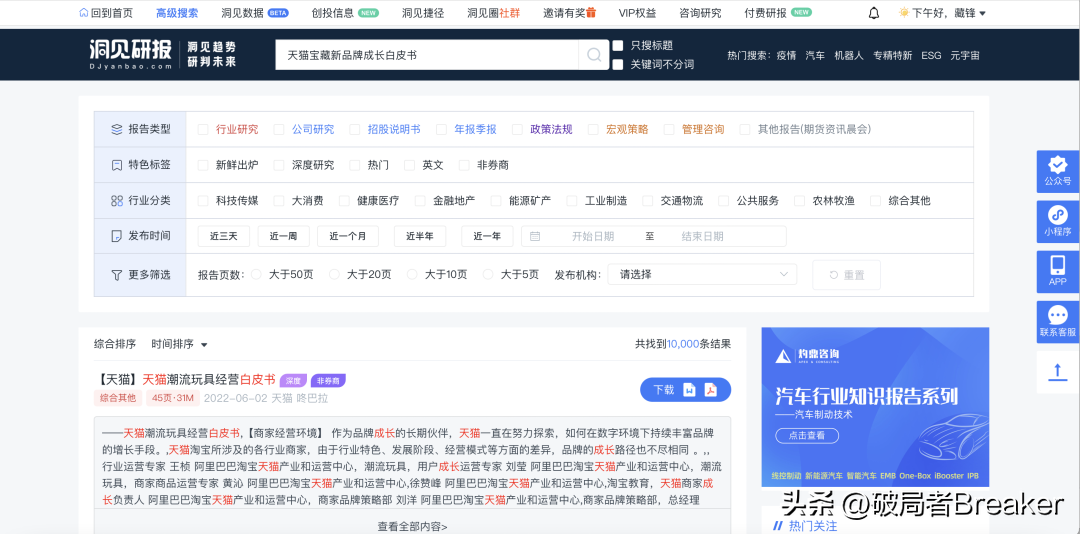1080x534 pixels.
Task: Open the 发布机构 请选择 dropdown
Action: coord(702,274)
